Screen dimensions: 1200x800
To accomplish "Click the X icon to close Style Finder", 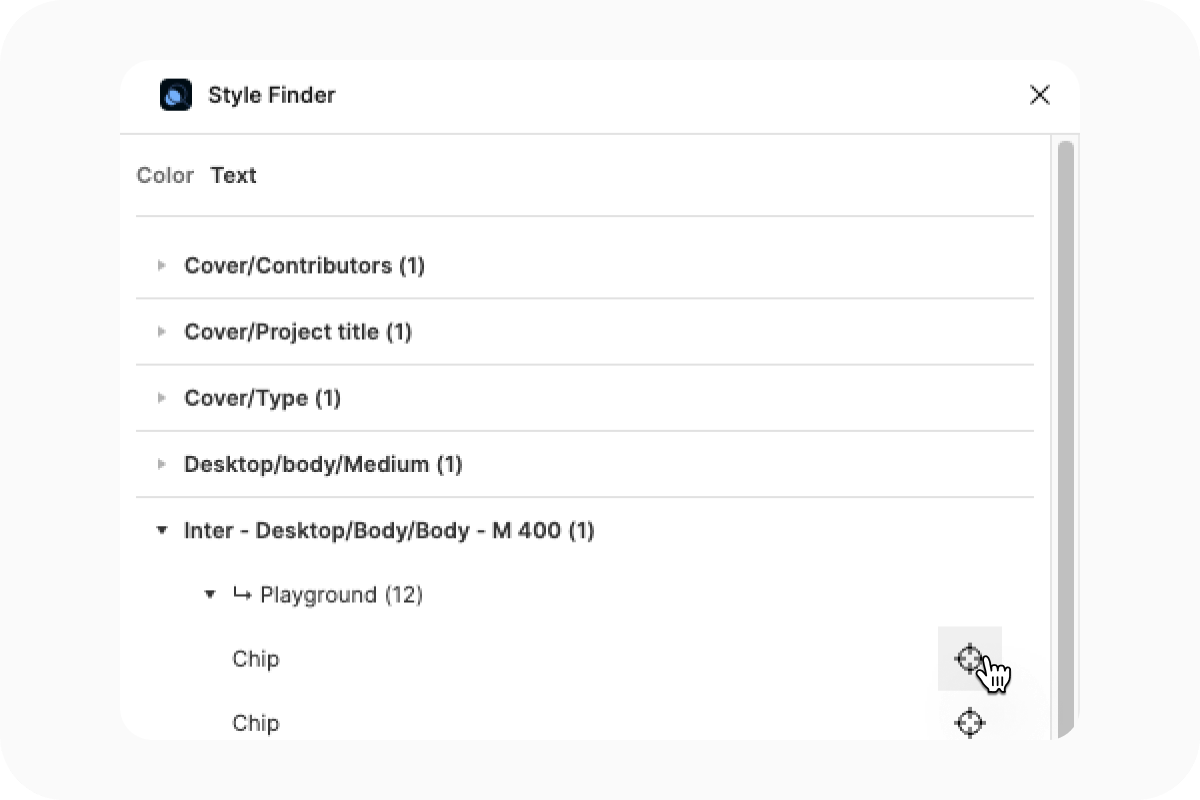I will coord(1040,95).
